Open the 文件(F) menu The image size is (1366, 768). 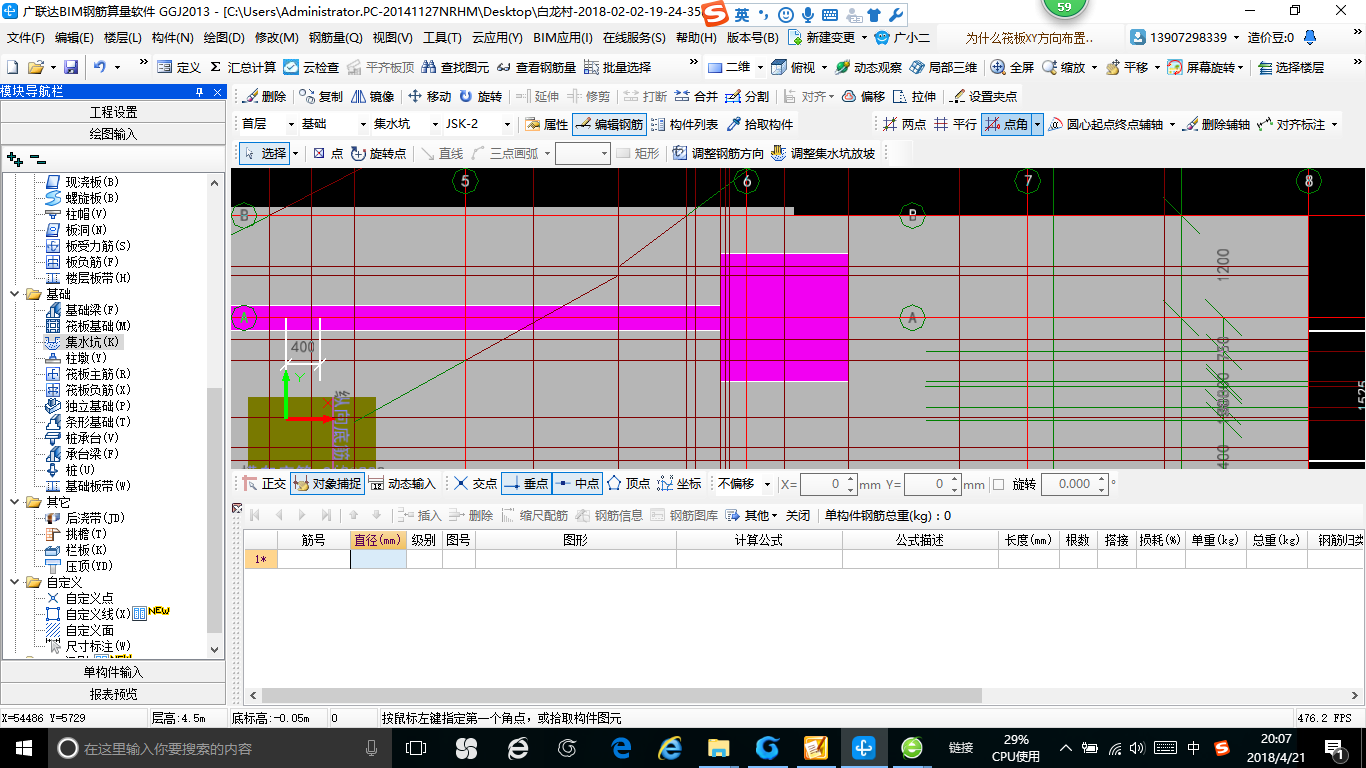click(26, 38)
